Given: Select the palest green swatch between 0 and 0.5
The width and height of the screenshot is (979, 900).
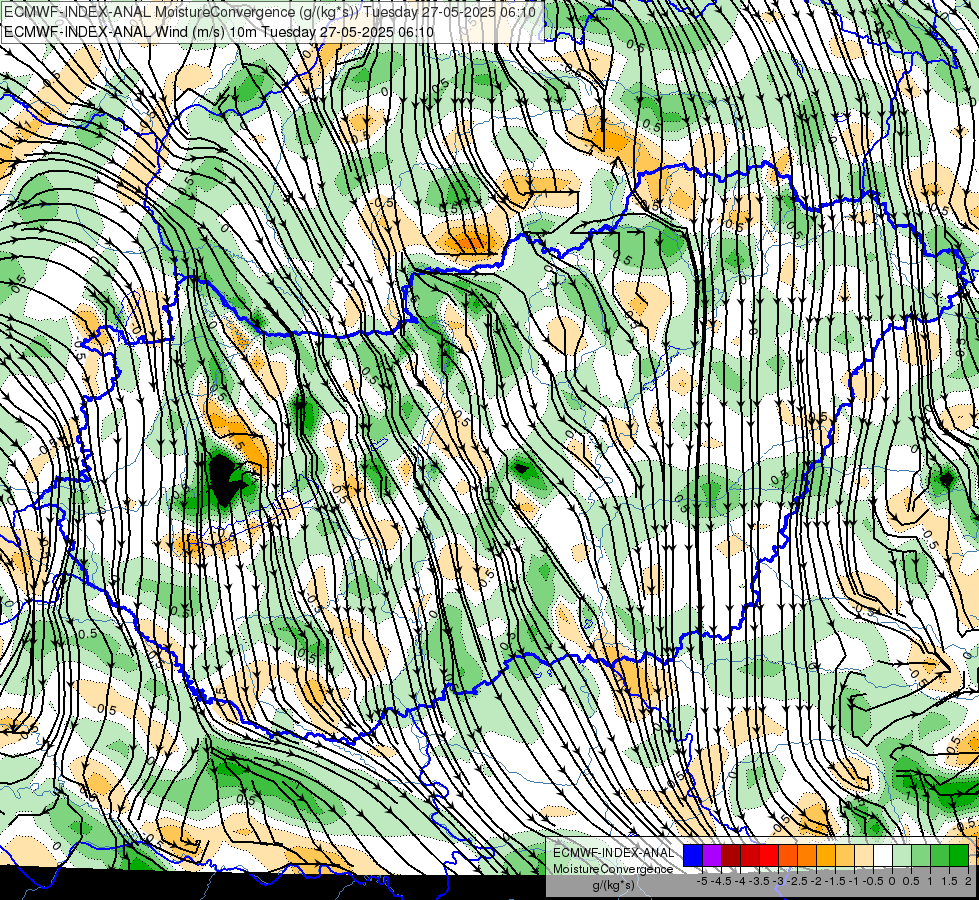Looking at the screenshot, I should click(902, 856).
